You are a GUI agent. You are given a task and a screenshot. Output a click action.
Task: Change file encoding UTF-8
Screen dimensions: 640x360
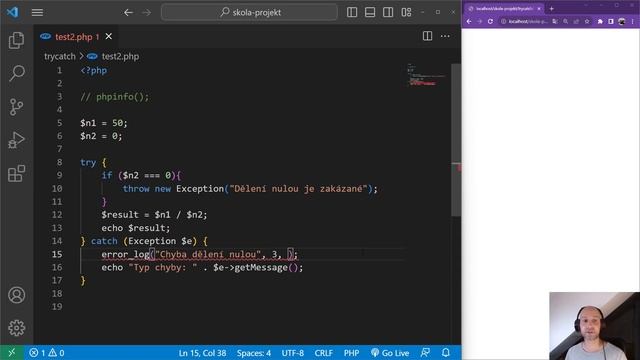pos(293,353)
